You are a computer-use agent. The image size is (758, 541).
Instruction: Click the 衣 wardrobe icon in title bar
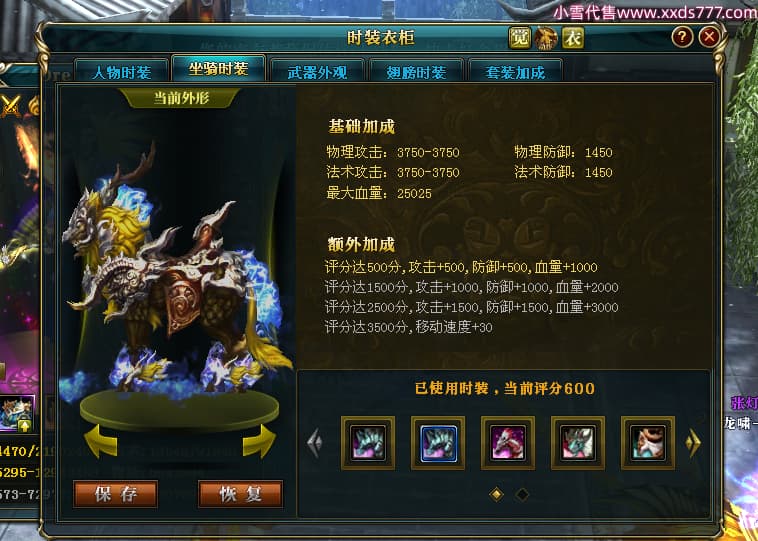pyautogui.click(x=573, y=38)
